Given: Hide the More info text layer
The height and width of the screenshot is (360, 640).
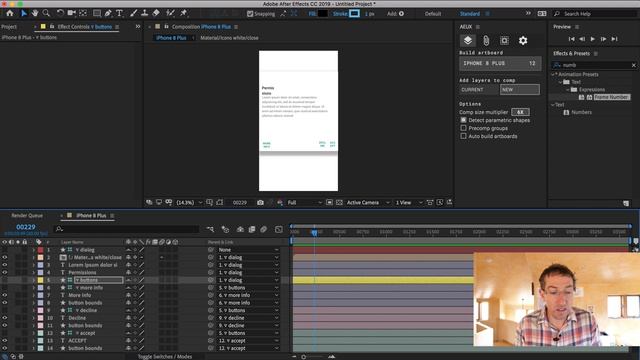Looking at the screenshot, I should point(4,295).
